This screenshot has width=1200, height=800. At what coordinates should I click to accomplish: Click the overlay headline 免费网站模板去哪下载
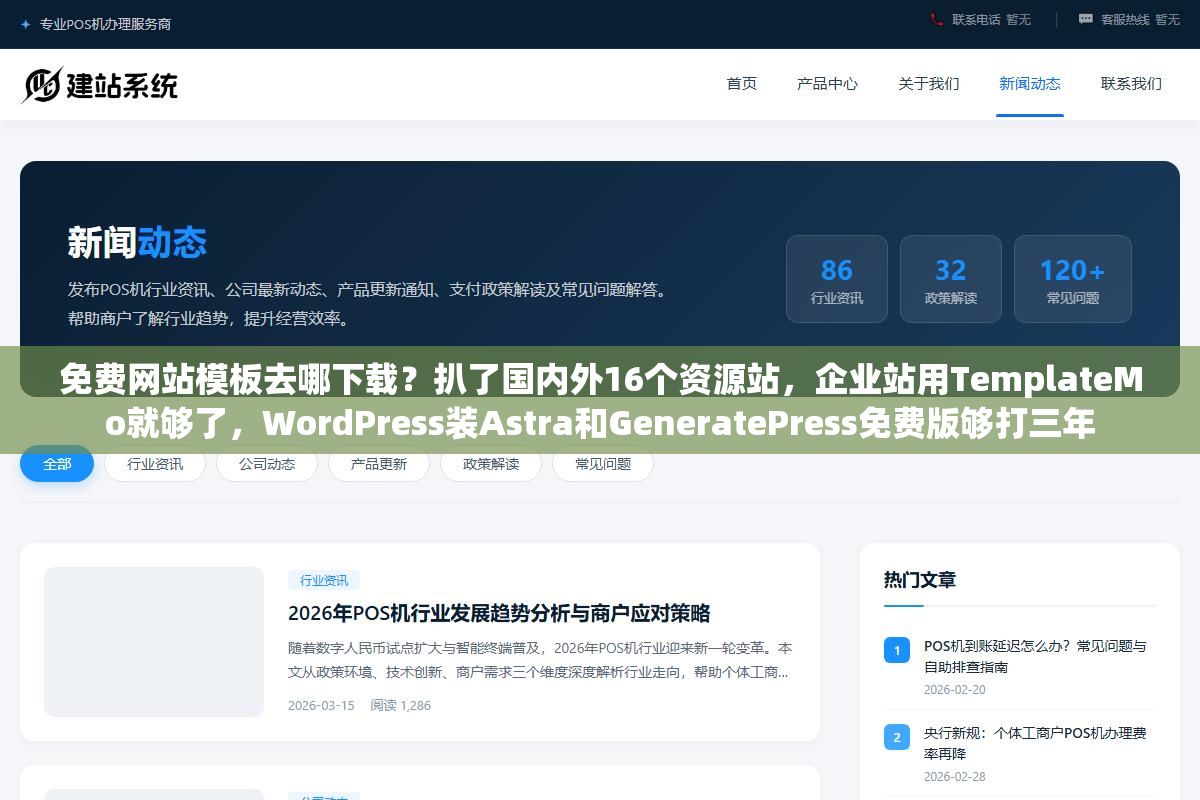click(x=600, y=402)
